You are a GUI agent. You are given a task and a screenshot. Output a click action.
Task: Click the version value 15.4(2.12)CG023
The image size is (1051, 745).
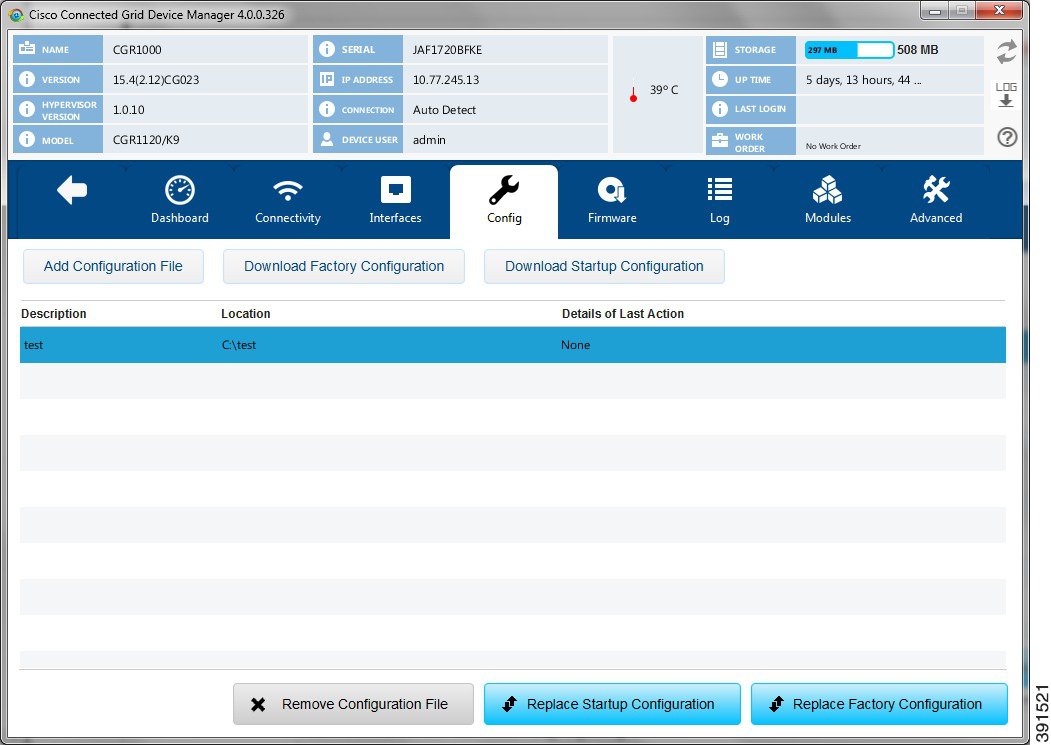(156, 80)
